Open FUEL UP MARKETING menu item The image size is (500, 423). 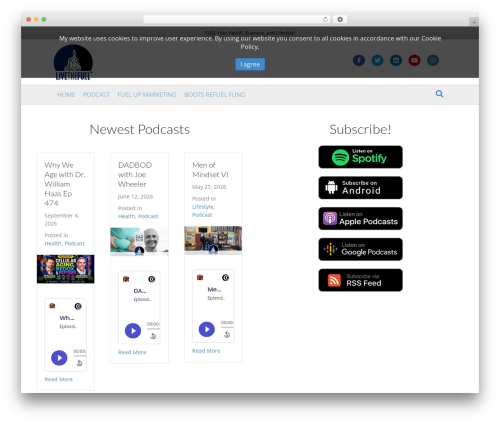click(147, 95)
